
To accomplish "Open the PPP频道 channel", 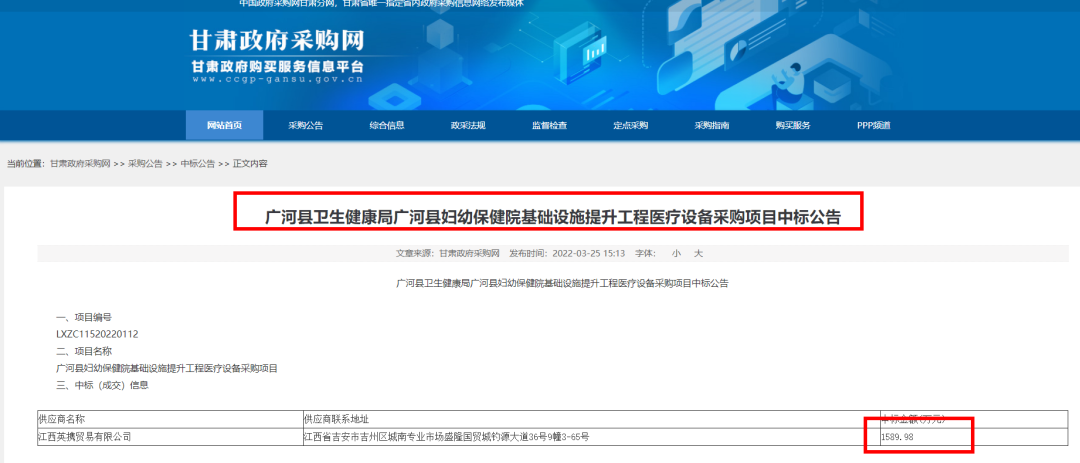I will [x=873, y=125].
